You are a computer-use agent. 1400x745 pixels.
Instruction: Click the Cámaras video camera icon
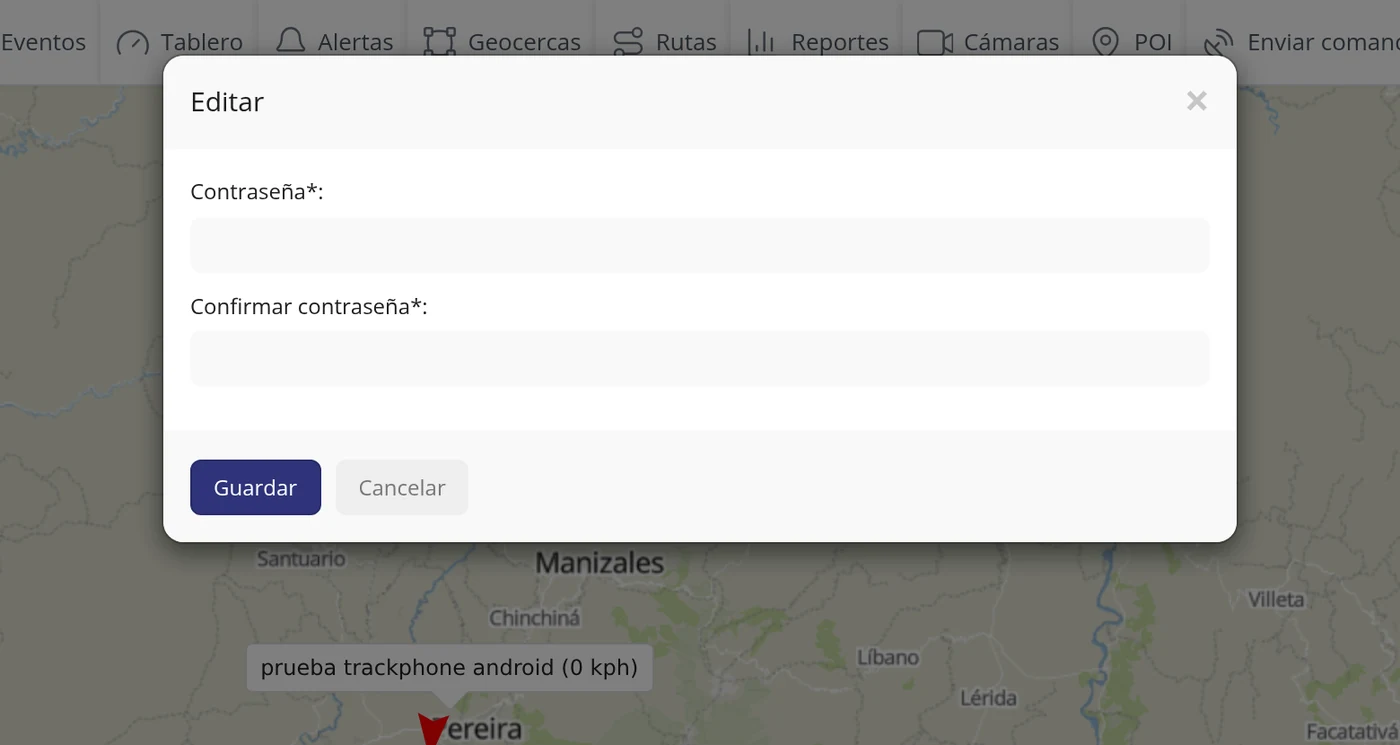click(934, 42)
